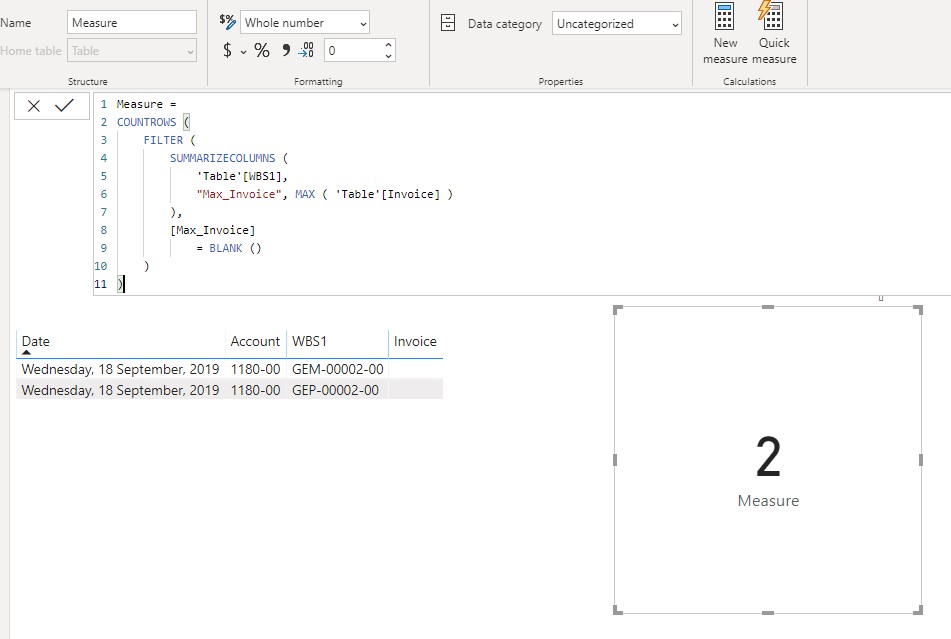Click 1180-00 in the GEM-00002-00 row
Screen dimensions: 951x639
click(255, 369)
